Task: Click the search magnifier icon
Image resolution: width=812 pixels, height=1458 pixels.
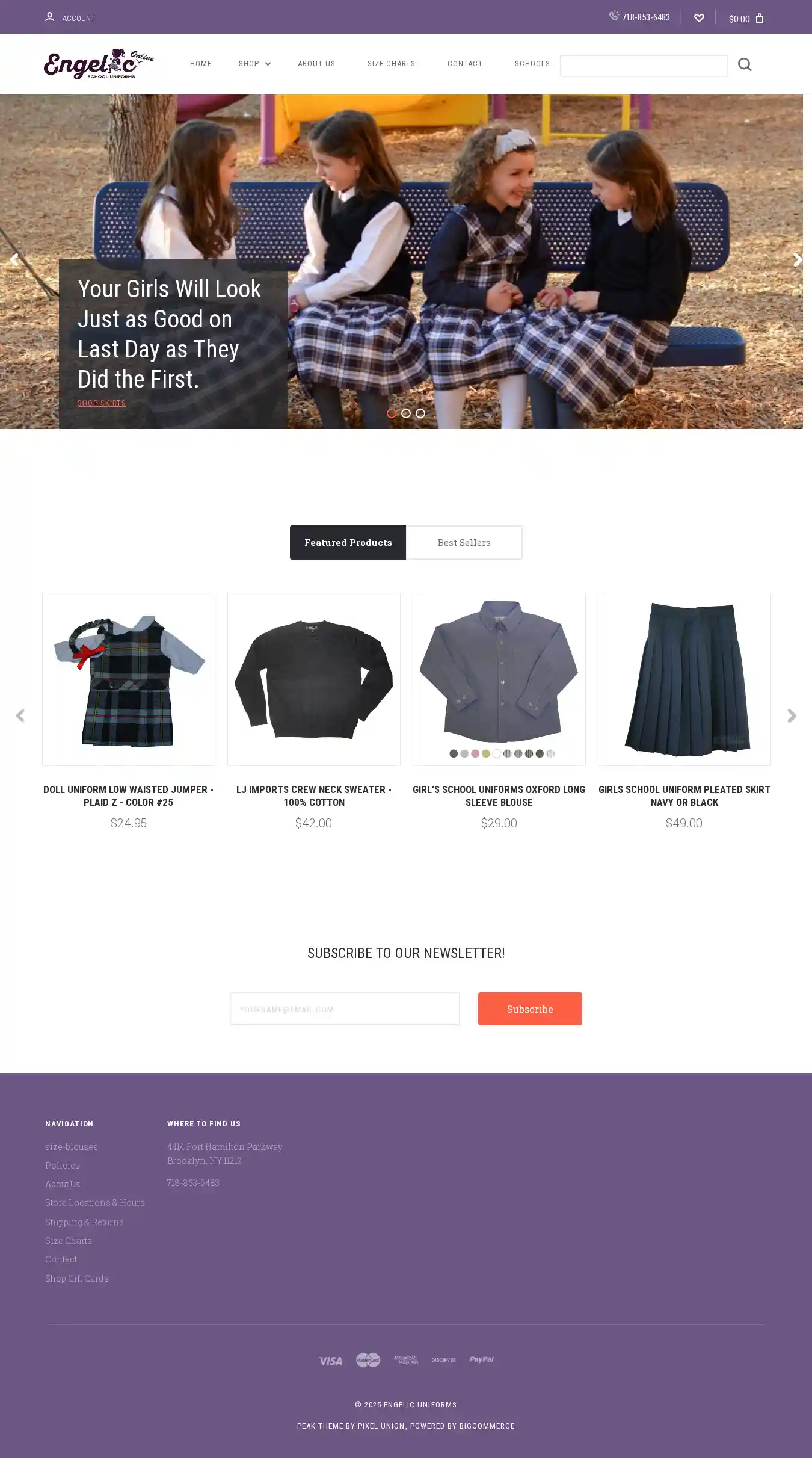Action: (745, 64)
